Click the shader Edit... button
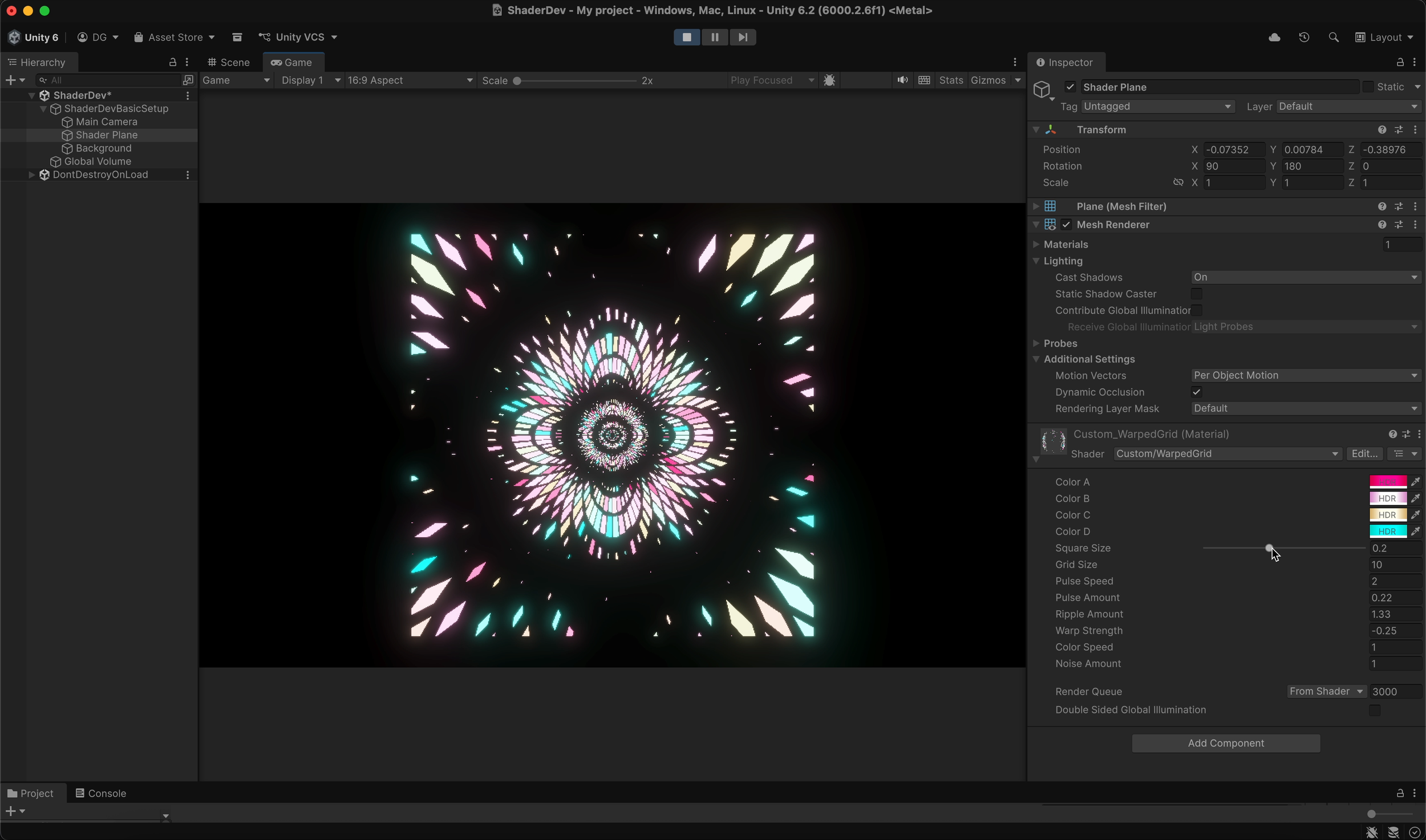The height and width of the screenshot is (840, 1426). [x=1364, y=453]
